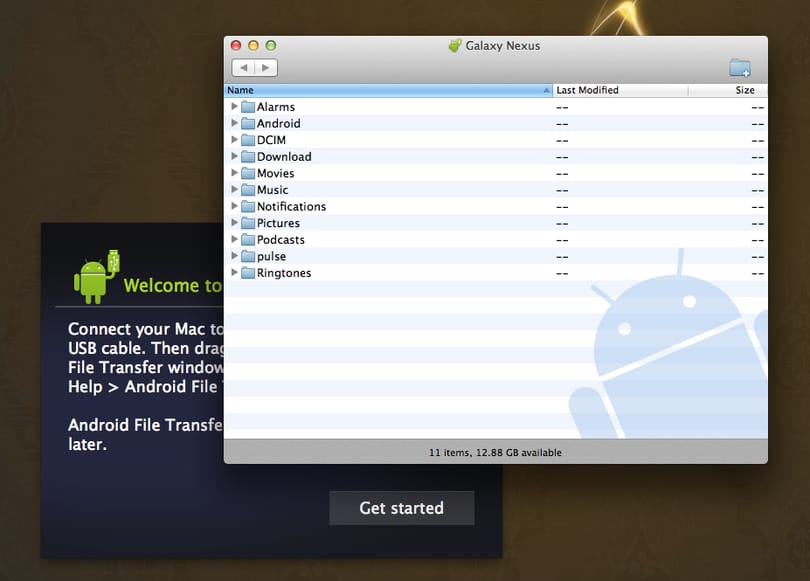Image resolution: width=810 pixels, height=581 pixels.
Task: Click the Alarms folder icon
Action: (x=248, y=107)
